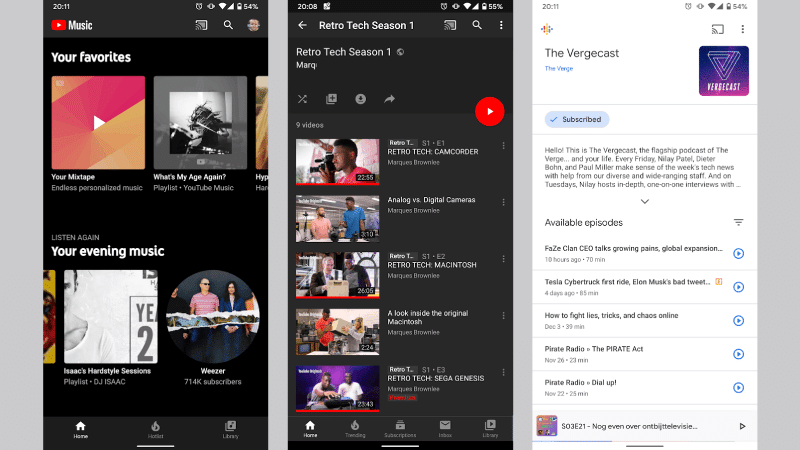Open Library tab in YouTube

pos(490,429)
